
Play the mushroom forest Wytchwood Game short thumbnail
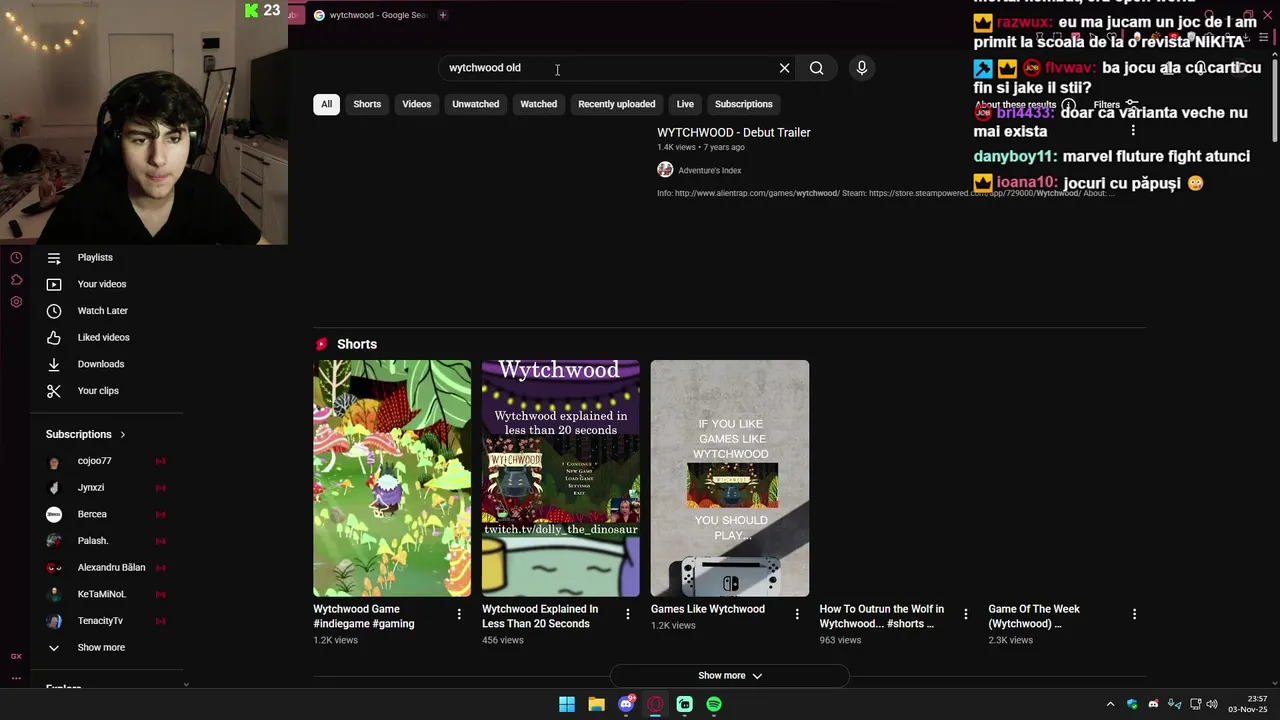392,478
